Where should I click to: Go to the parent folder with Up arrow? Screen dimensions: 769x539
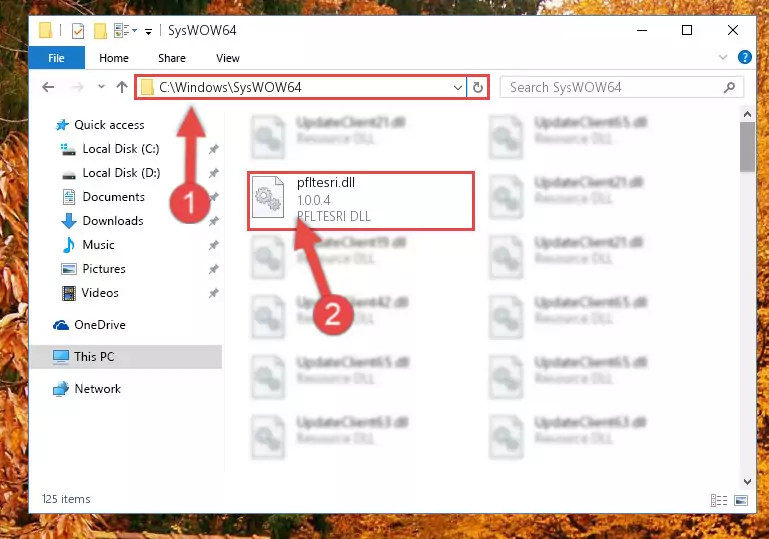click(122, 87)
